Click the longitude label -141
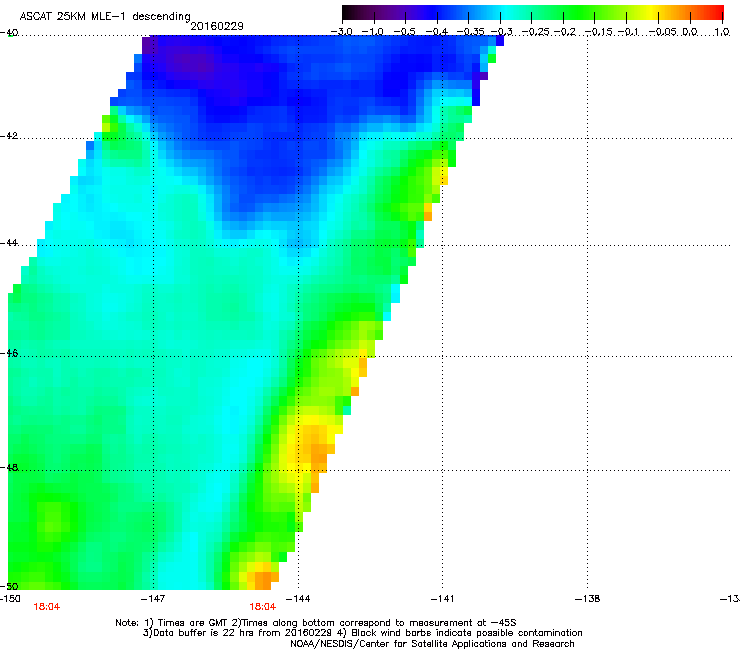This screenshot has width=740, height=650. (x=442, y=599)
